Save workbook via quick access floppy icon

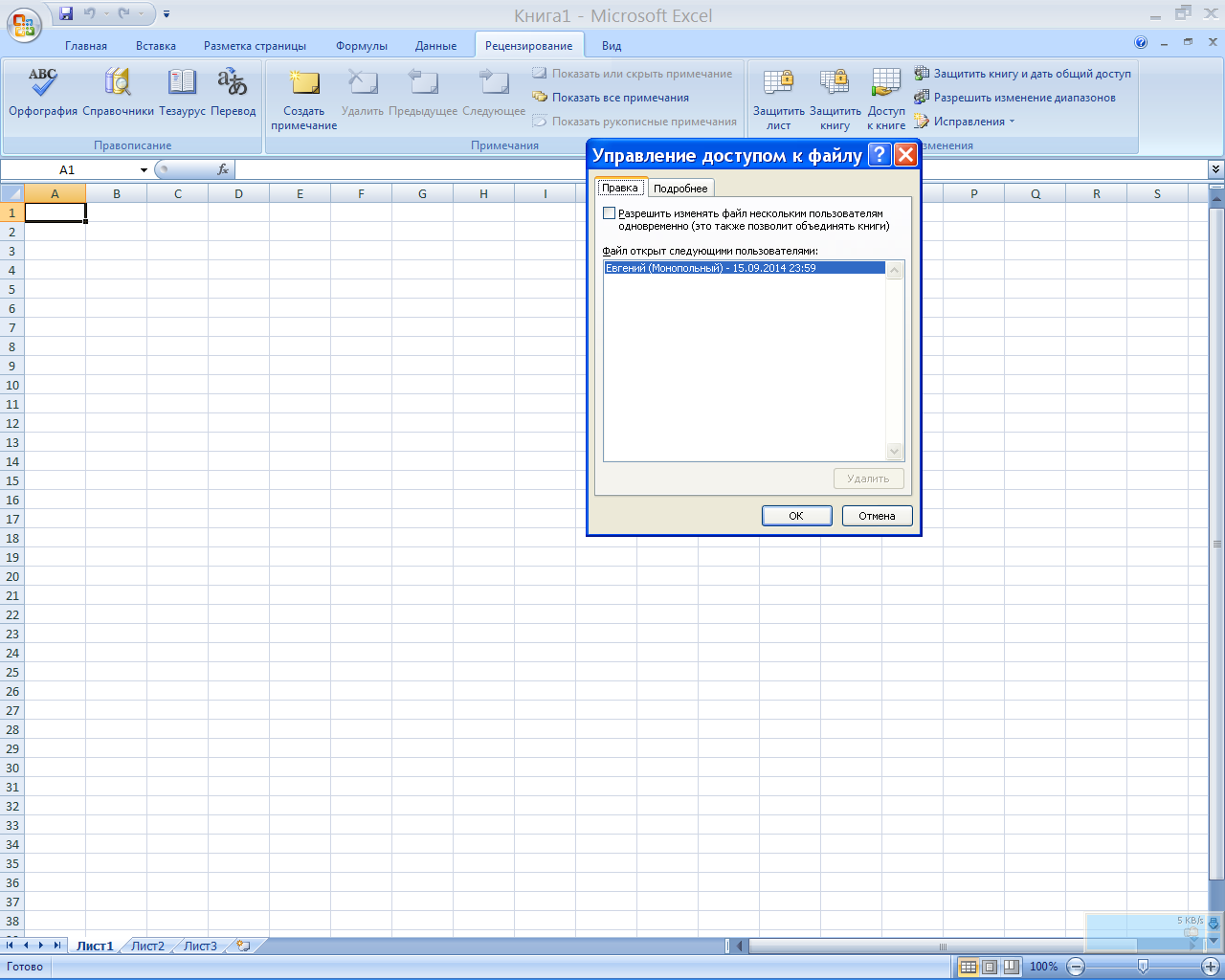point(66,13)
